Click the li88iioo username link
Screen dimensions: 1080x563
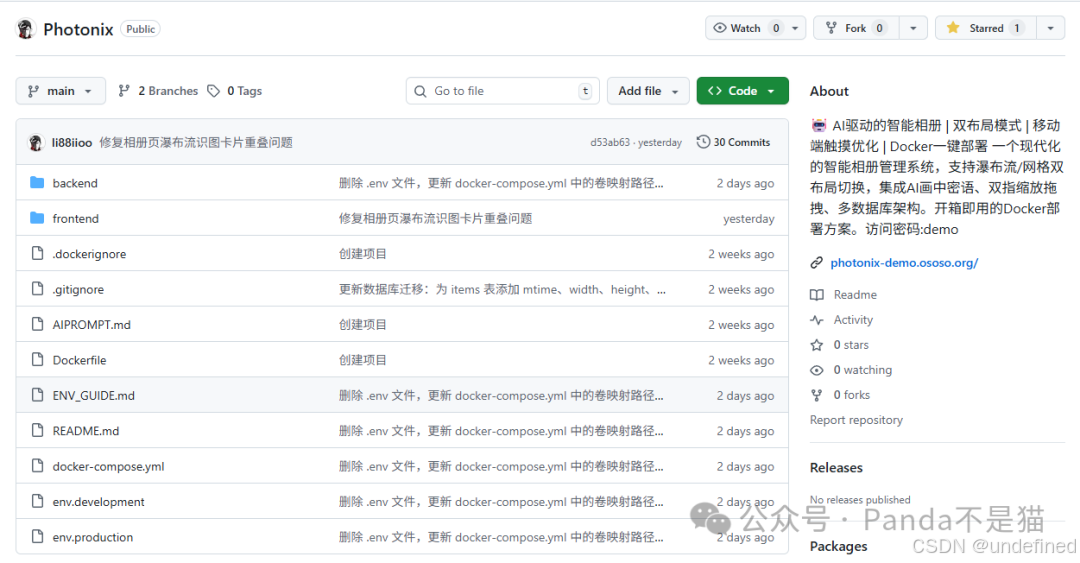72,143
